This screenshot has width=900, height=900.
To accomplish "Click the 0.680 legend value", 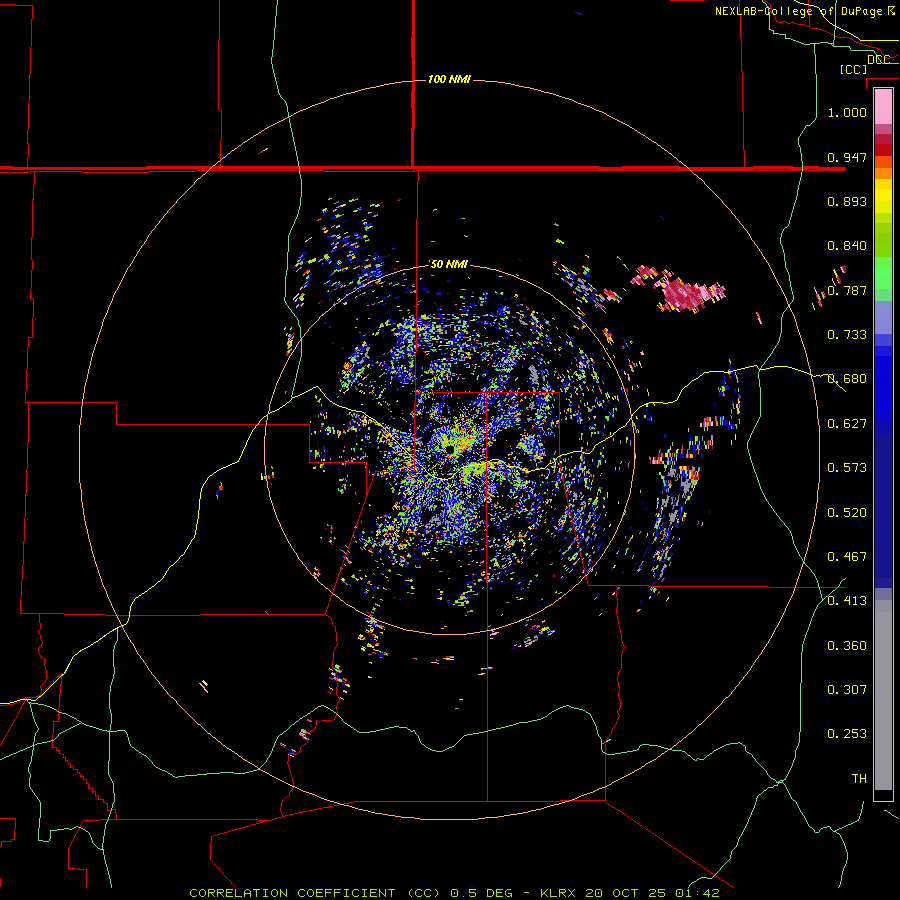I will pos(847,379).
